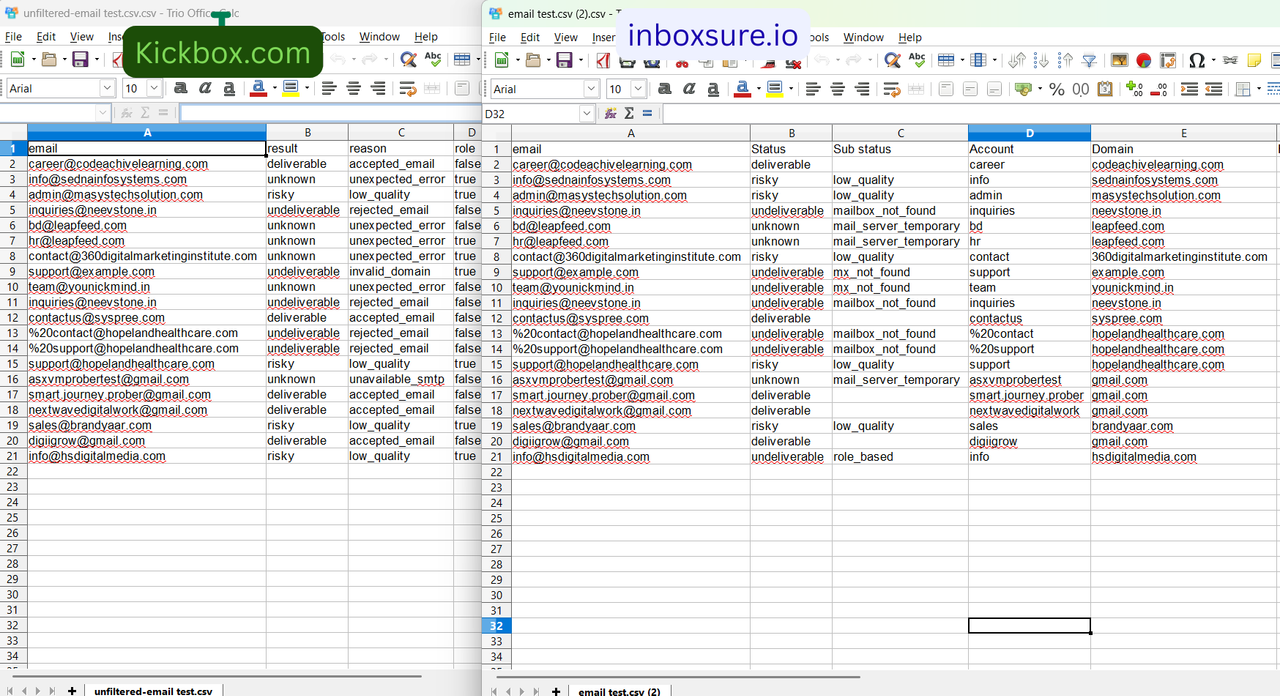
Task: Toggle Align Right in unfiltered-email test window
Action: point(378,88)
